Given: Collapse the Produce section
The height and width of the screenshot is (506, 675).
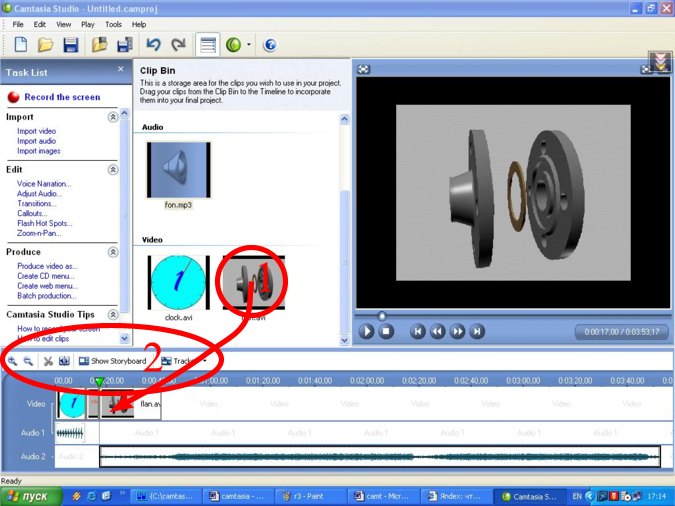Looking at the screenshot, I should (113, 252).
